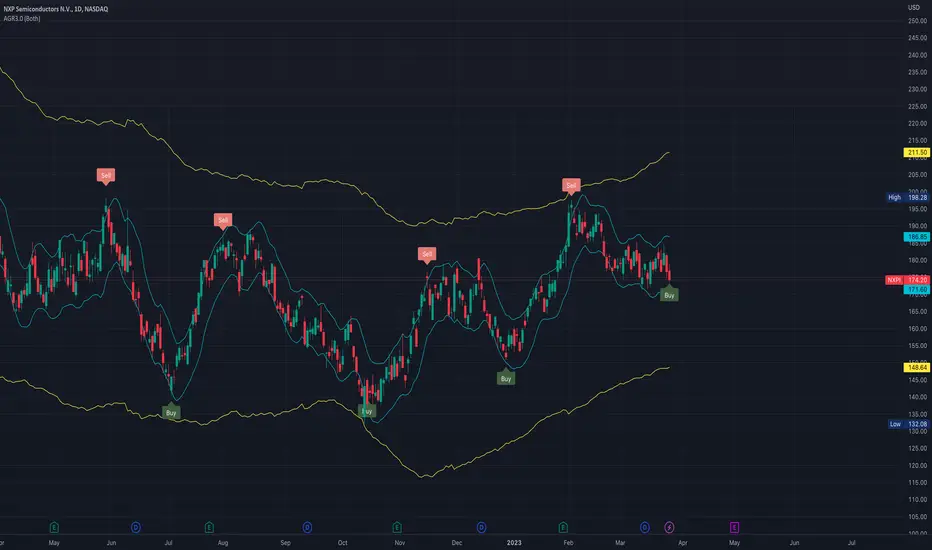This screenshot has width=932, height=550.
Task: Select the Sell signal label in early February
Action: point(571,186)
